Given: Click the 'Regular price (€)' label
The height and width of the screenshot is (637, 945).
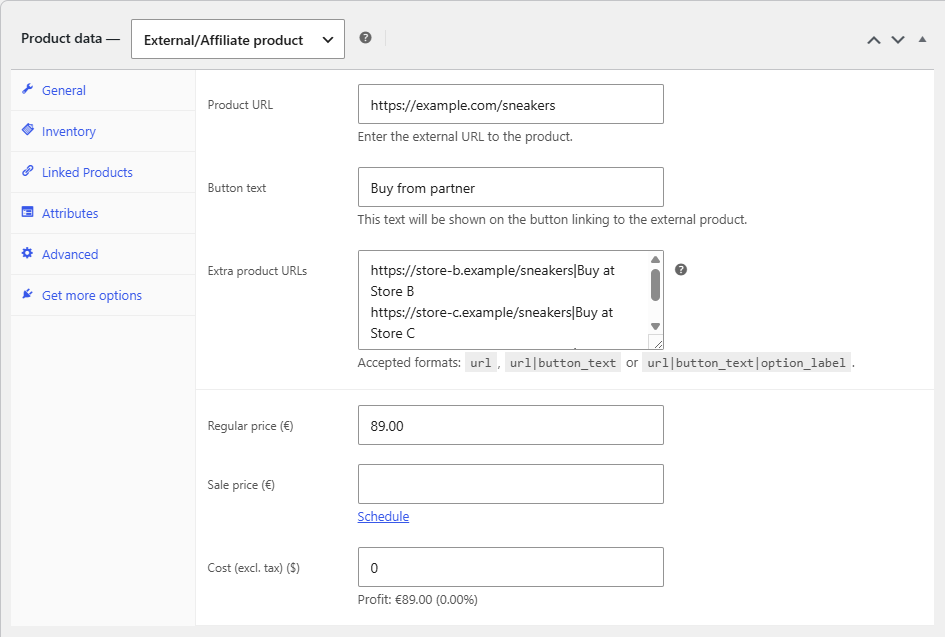Looking at the screenshot, I should (250, 426).
